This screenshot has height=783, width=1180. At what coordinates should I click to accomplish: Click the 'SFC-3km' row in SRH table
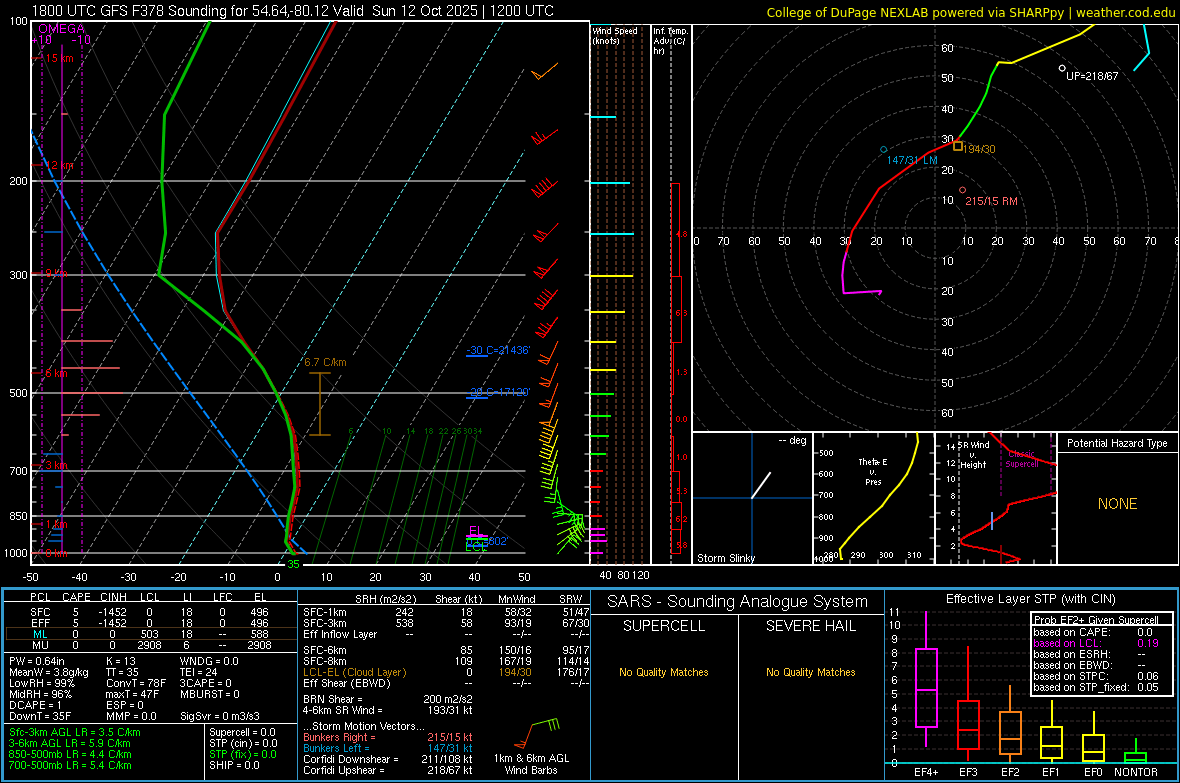[446, 623]
